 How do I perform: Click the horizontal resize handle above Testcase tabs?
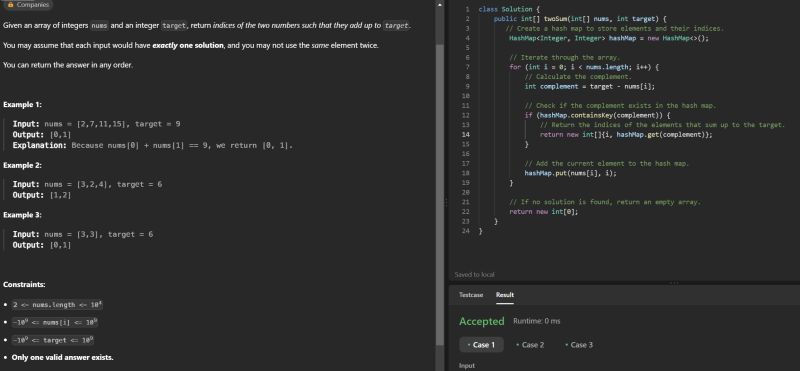pyautogui.click(x=674, y=283)
